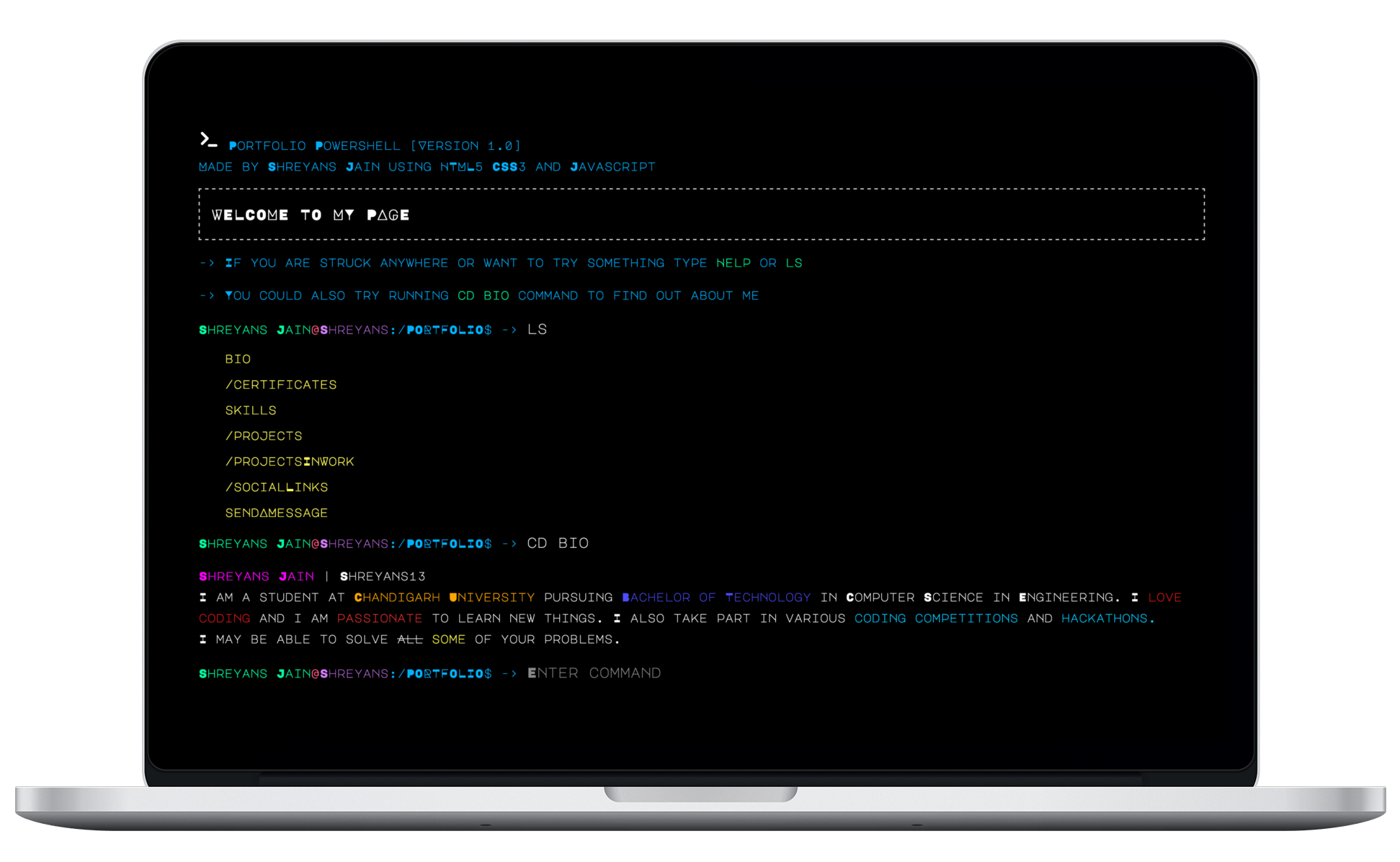The image size is (1400, 862).
Task: Click the terminal prompt icon
Action: (208, 140)
